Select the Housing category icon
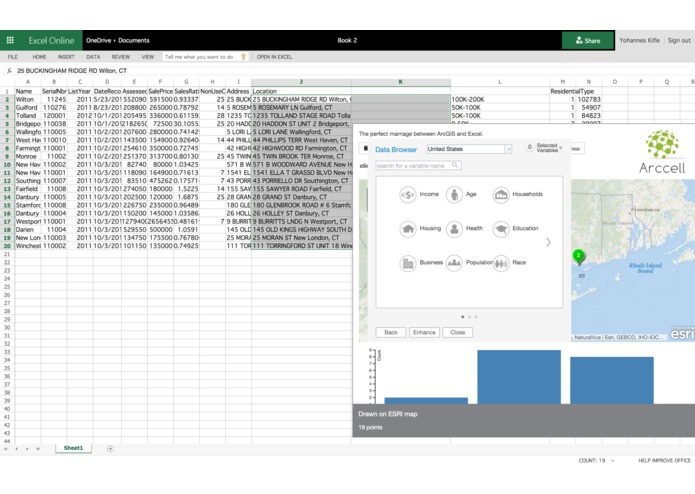The image size is (695, 494). click(x=407, y=229)
